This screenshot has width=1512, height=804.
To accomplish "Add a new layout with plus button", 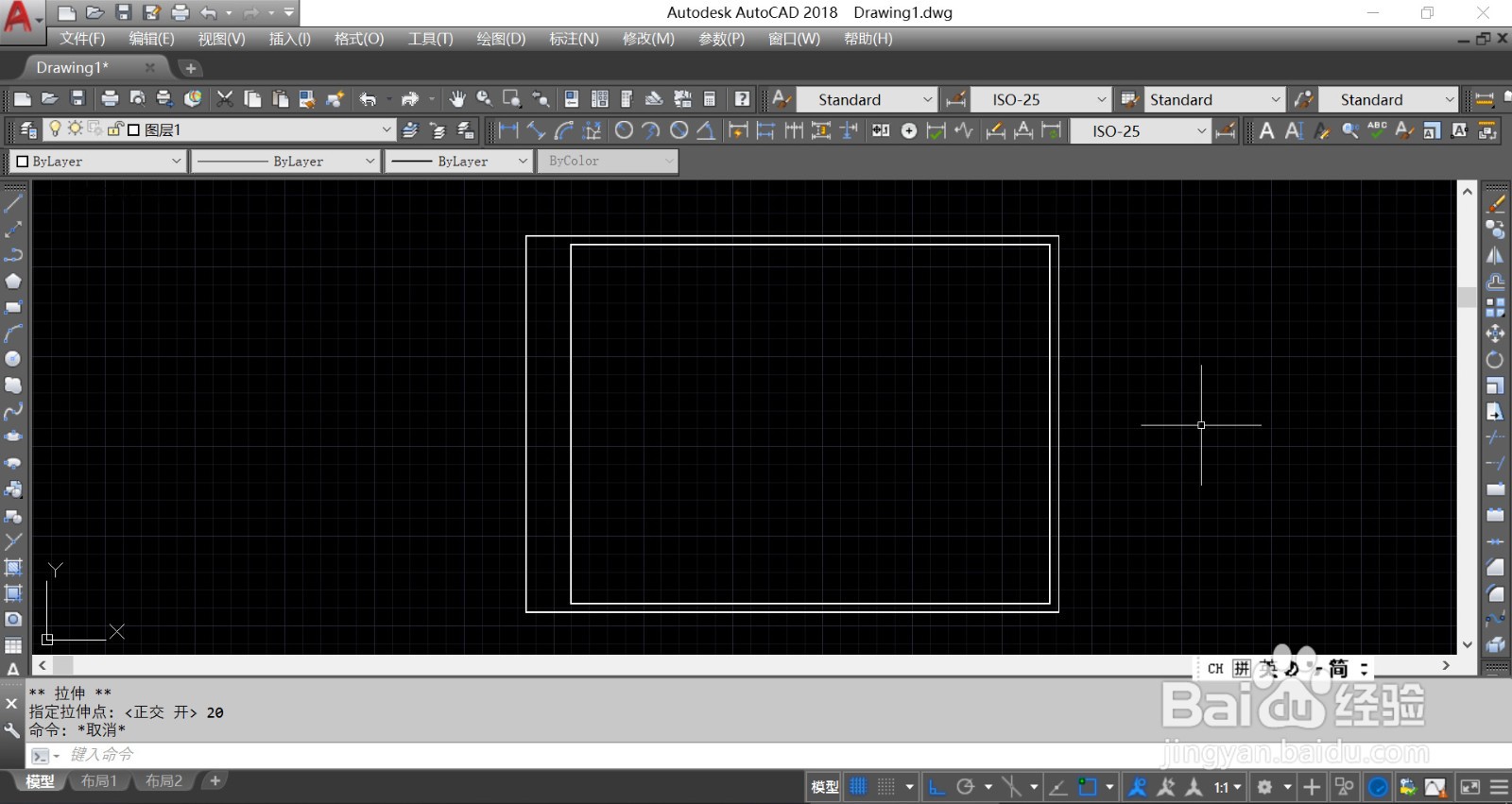I will [215, 781].
